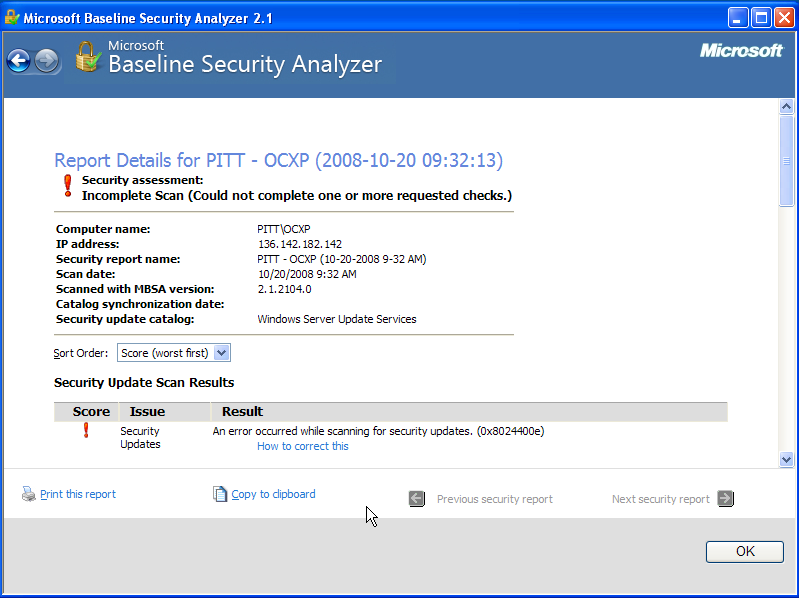
Task: Click the clipboard pages icon
Action: click(220, 494)
